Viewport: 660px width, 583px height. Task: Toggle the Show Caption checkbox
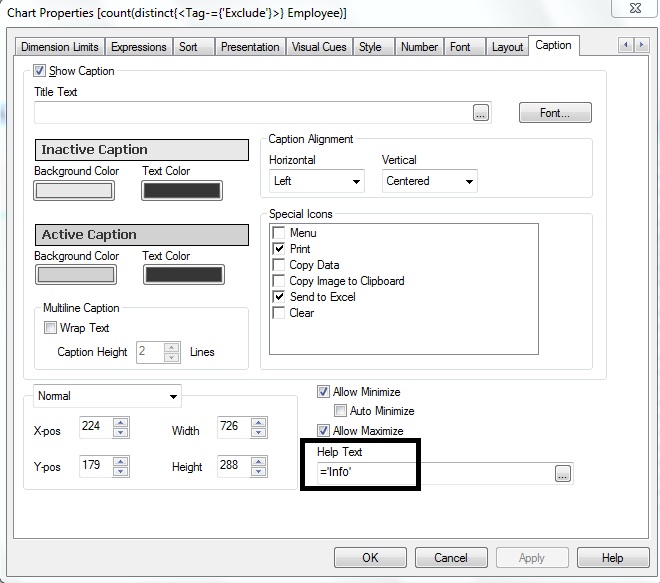point(40,71)
